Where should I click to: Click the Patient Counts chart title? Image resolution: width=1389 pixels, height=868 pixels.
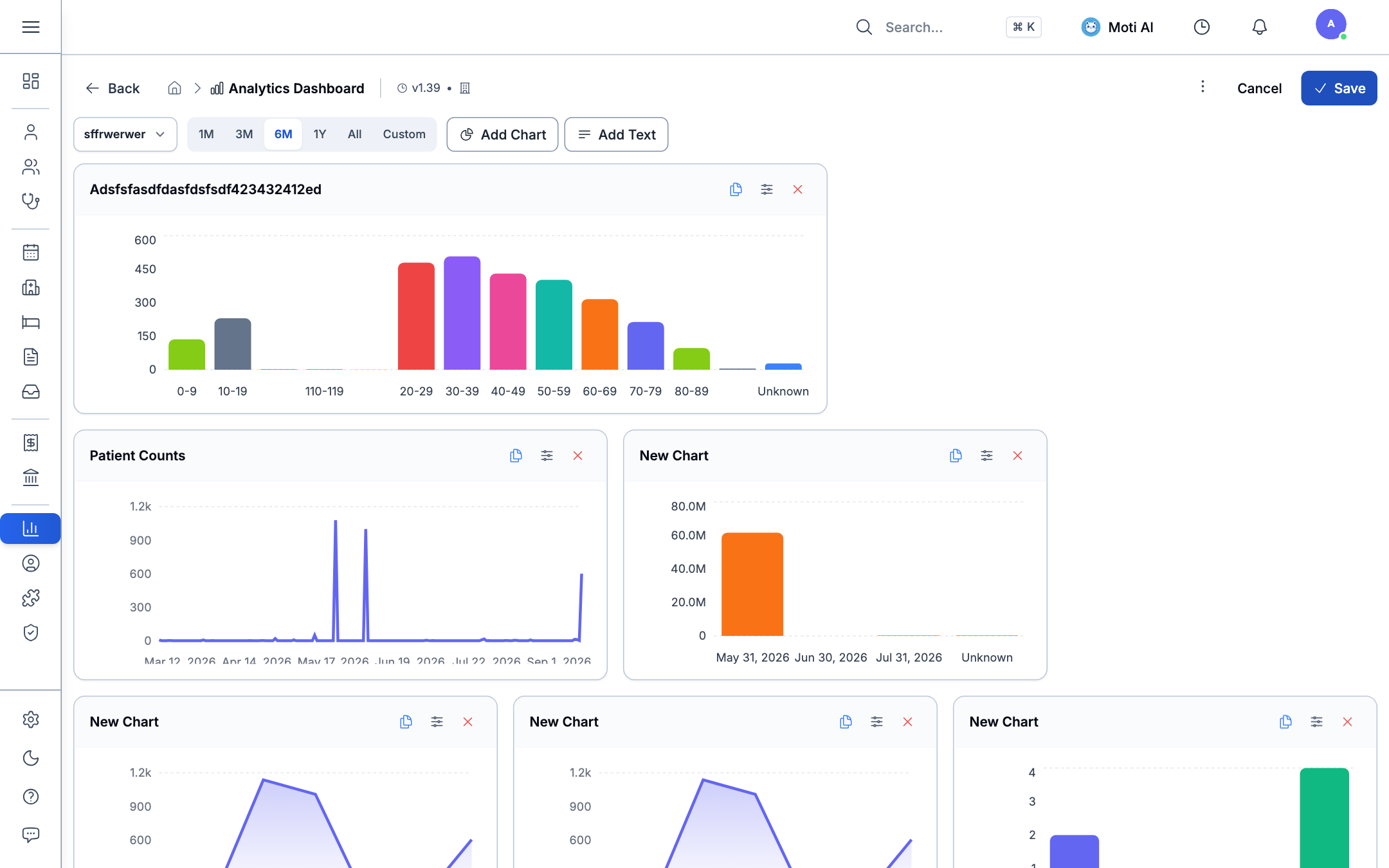point(138,455)
